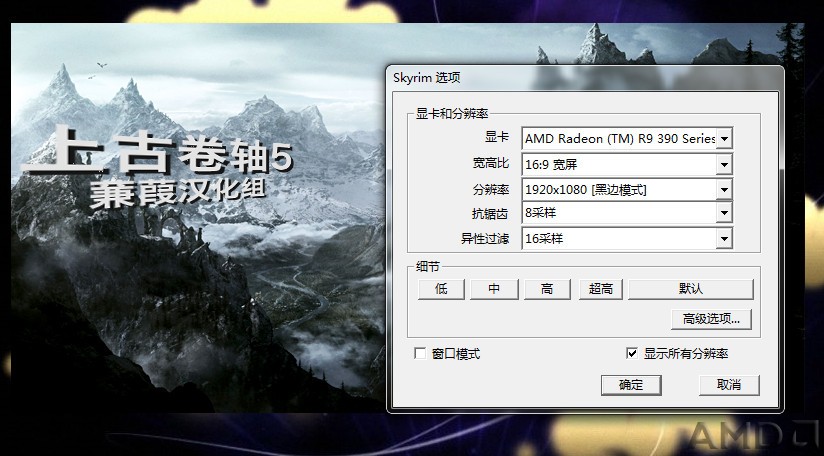Open the 显卡 graphics adapter dropdown arrow
The width and height of the screenshot is (824, 456).
pyautogui.click(x=725, y=139)
